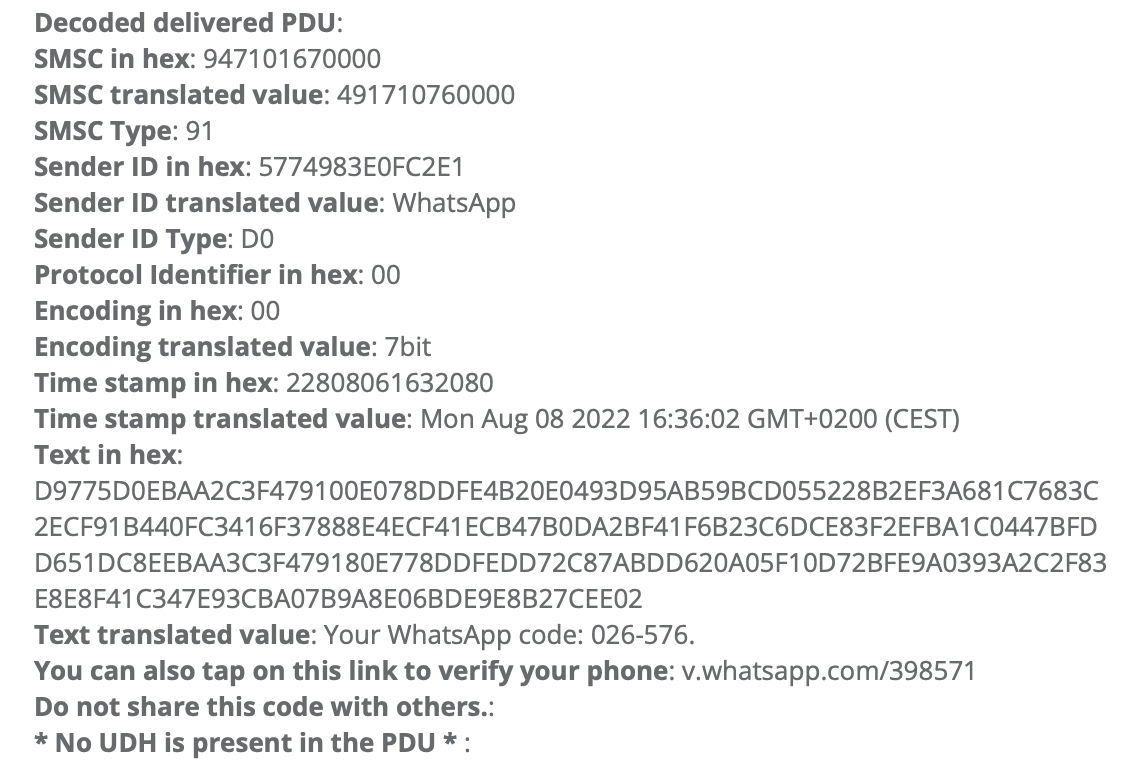Select the Sender ID hex 5774983E0FC2E1
The width and height of the screenshot is (1134, 770).
[361, 167]
